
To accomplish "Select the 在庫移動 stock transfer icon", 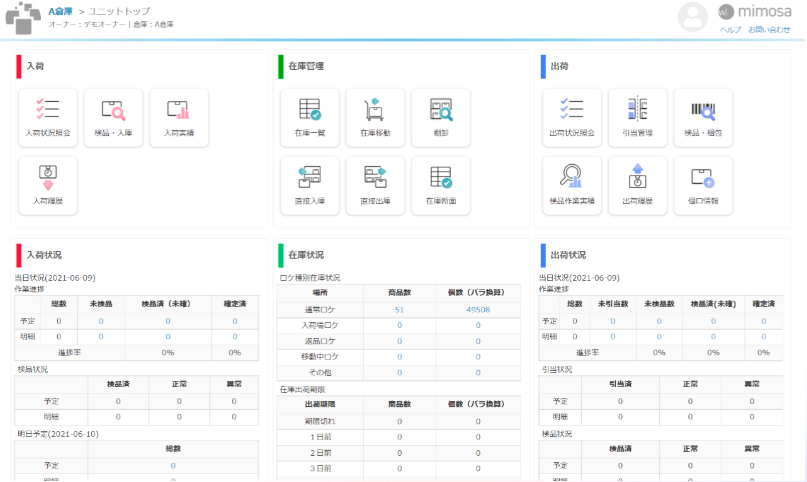I will click(375, 117).
